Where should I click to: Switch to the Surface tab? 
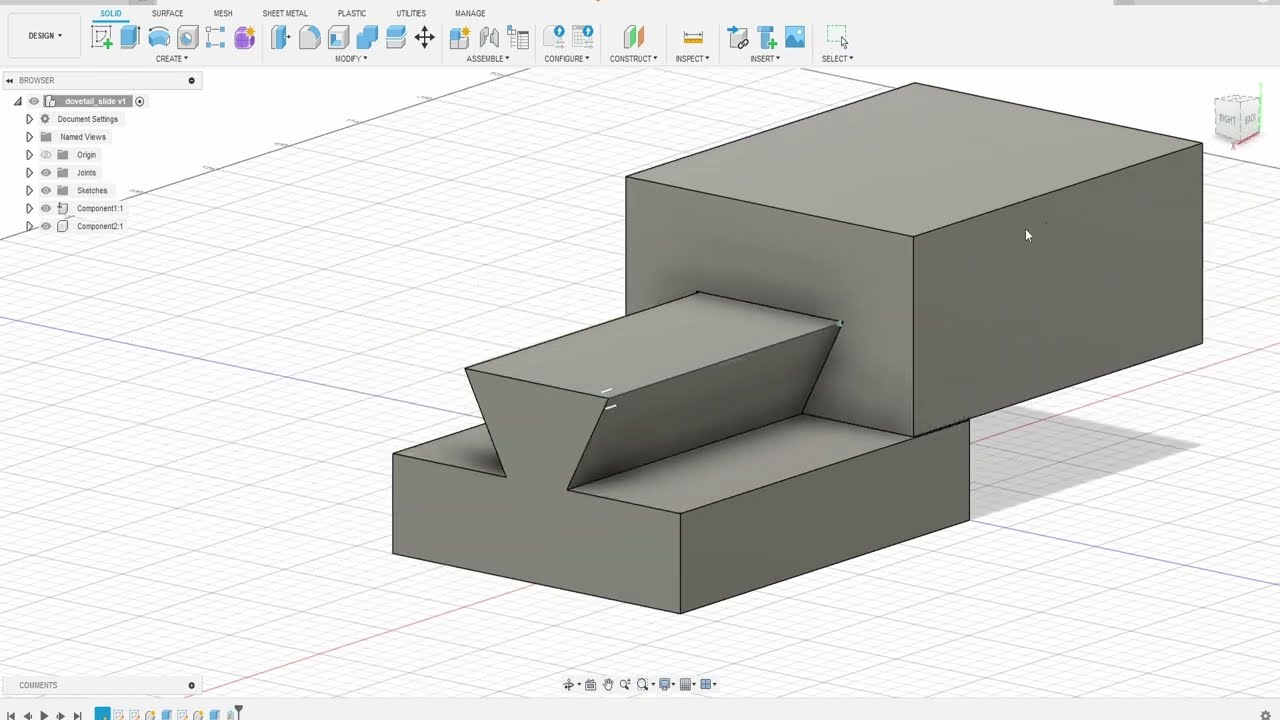pyautogui.click(x=167, y=13)
